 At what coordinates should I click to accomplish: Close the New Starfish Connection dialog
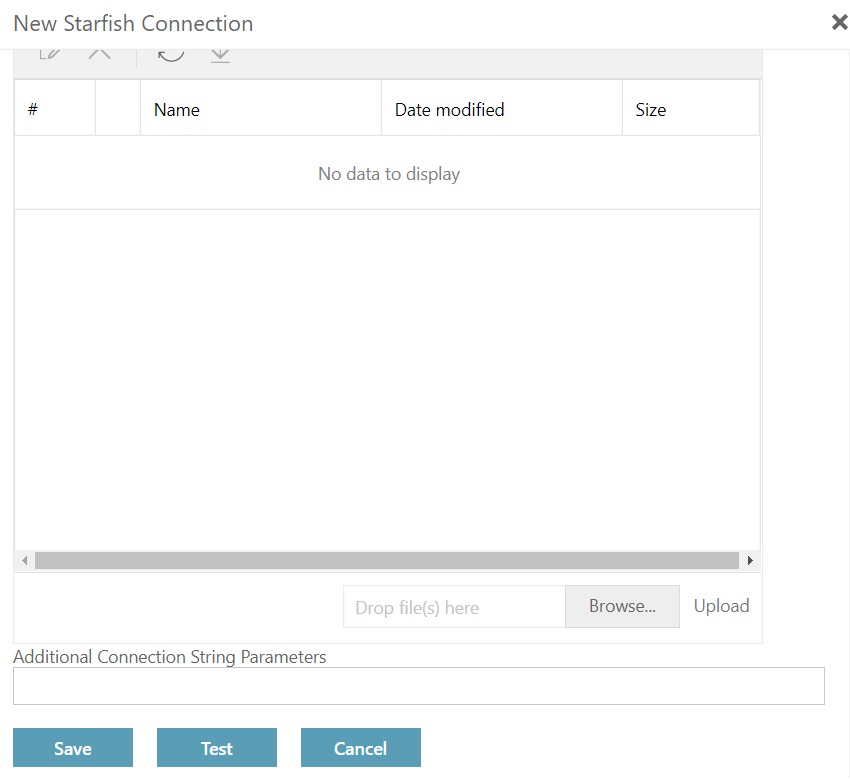point(840,22)
